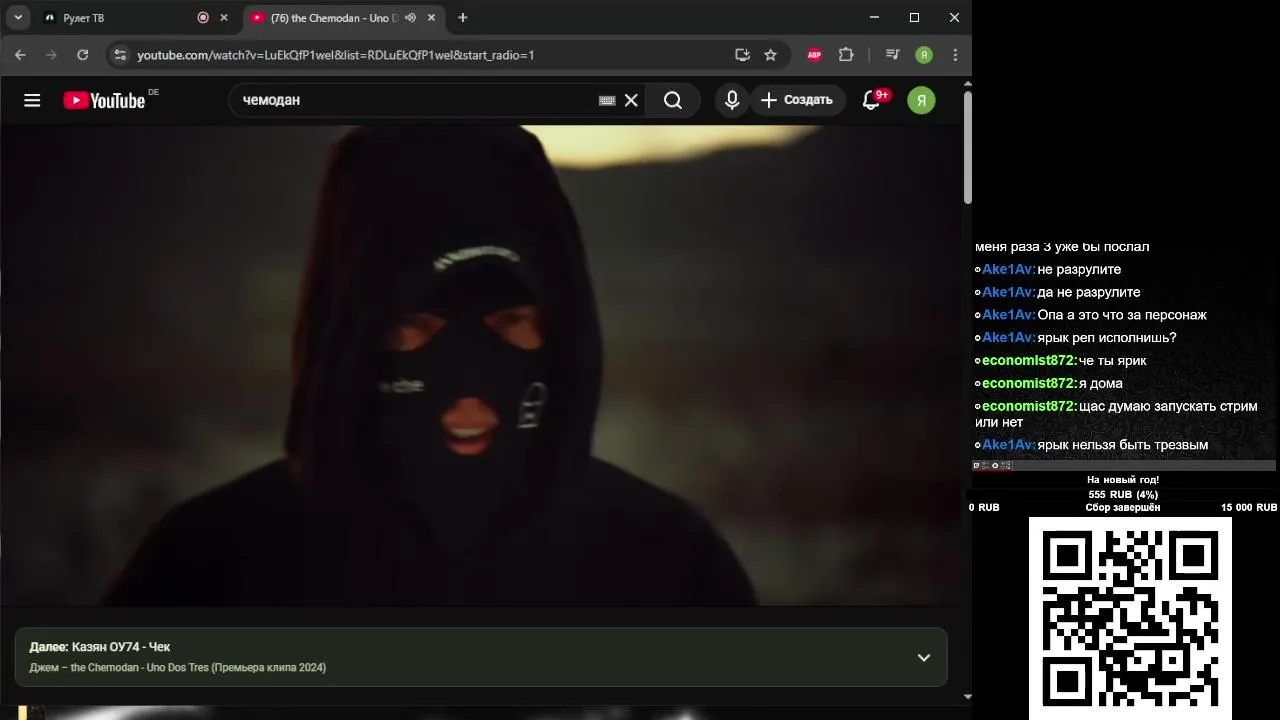View site information icon in address bar
Screen dimensions: 1280x720
tap(120, 55)
